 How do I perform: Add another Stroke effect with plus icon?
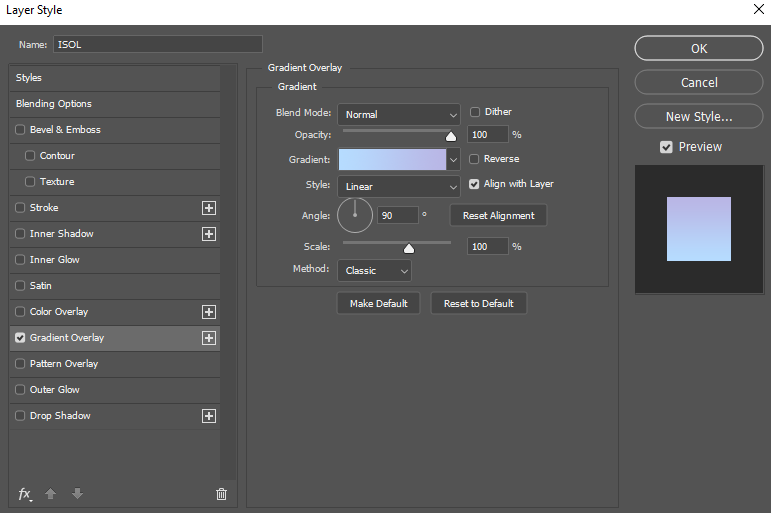209,208
